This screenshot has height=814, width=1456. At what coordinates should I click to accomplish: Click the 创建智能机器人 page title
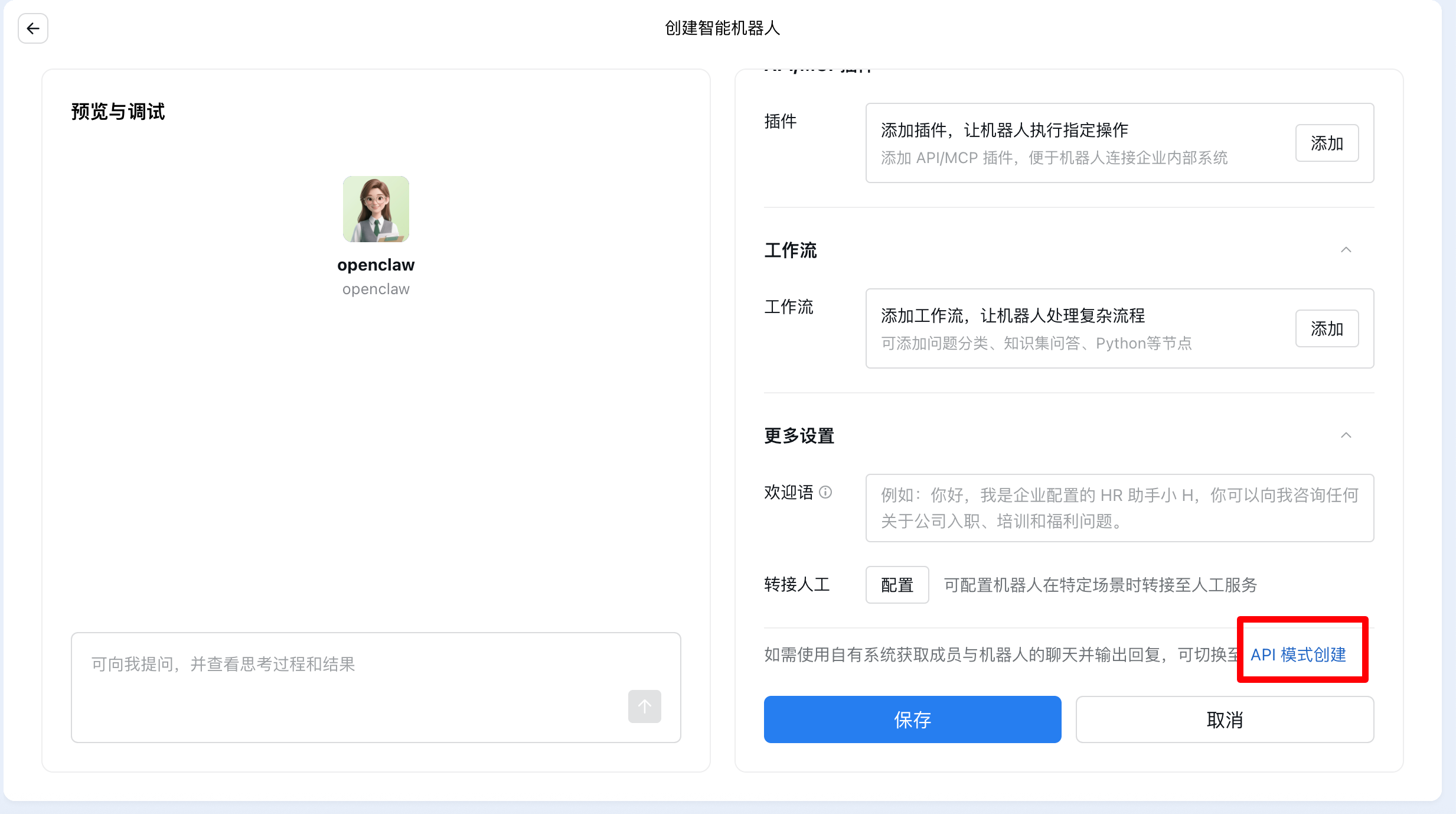(722, 28)
